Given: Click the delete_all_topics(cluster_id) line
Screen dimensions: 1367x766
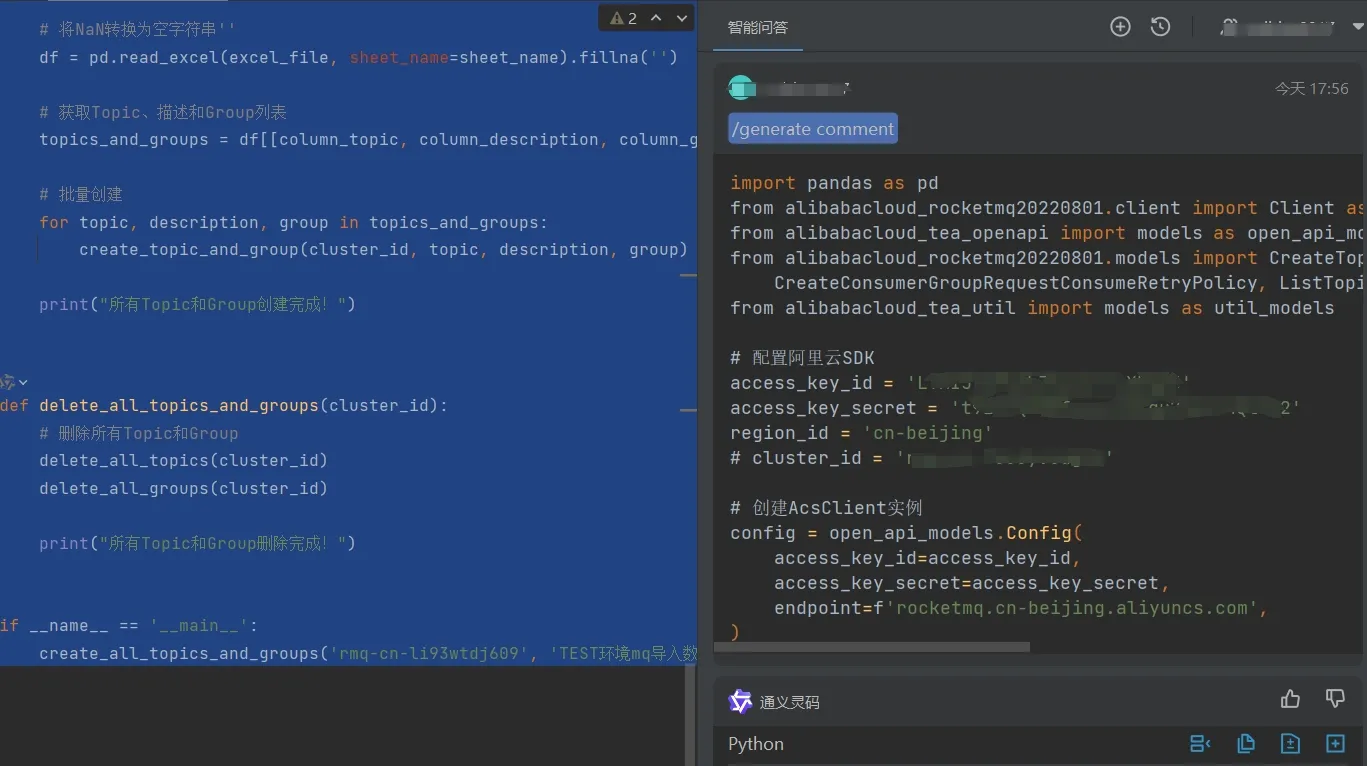Looking at the screenshot, I should pyautogui.click(x=184, y=460).
